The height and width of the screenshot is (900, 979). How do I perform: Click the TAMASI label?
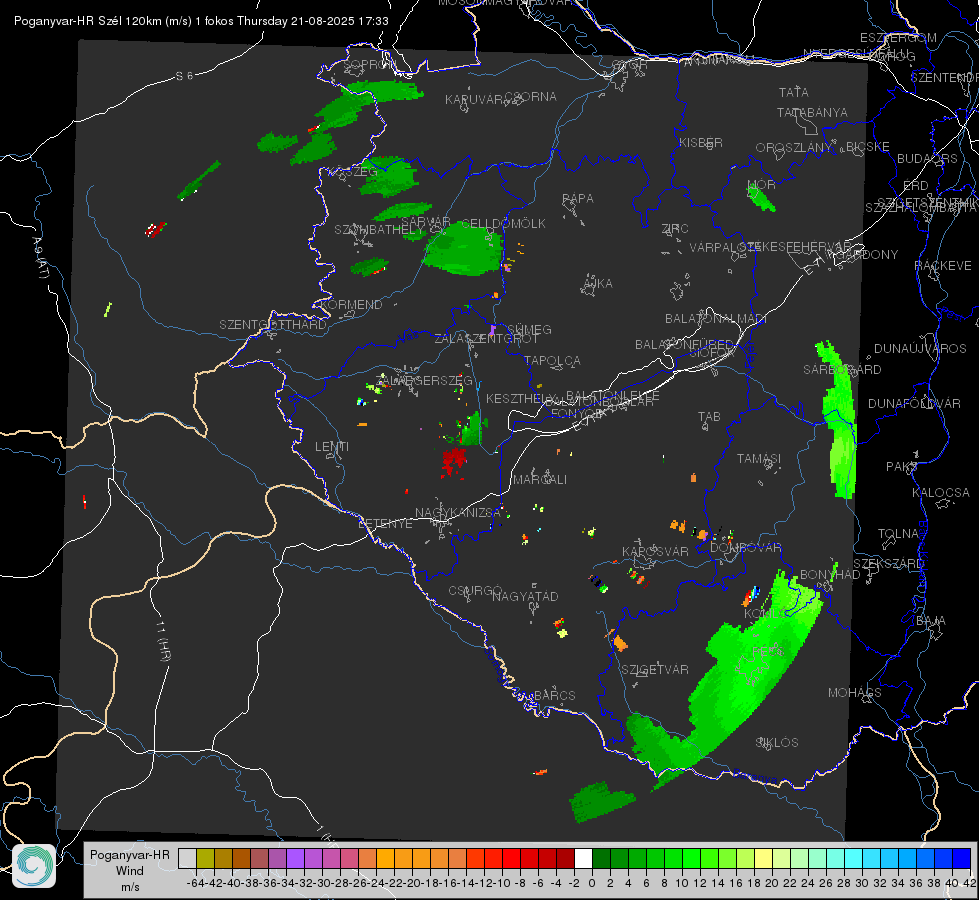click(x=759, y=459)
